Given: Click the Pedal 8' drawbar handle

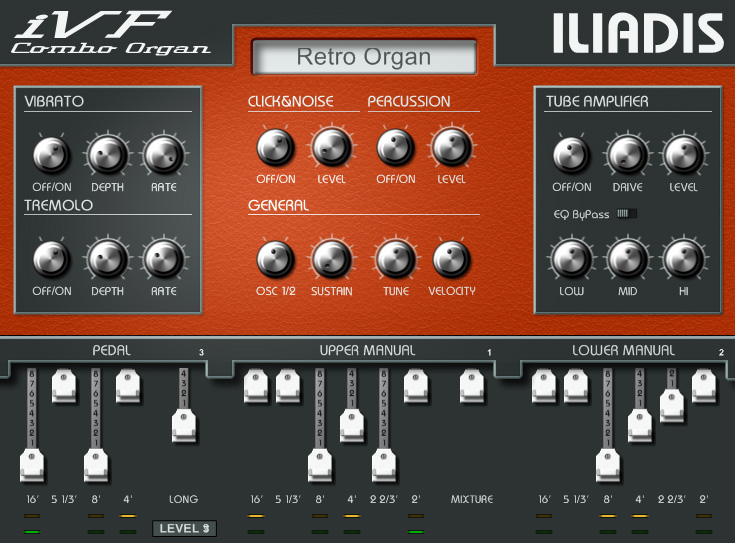Looking at the screenshot, I should tap(96, 466).
